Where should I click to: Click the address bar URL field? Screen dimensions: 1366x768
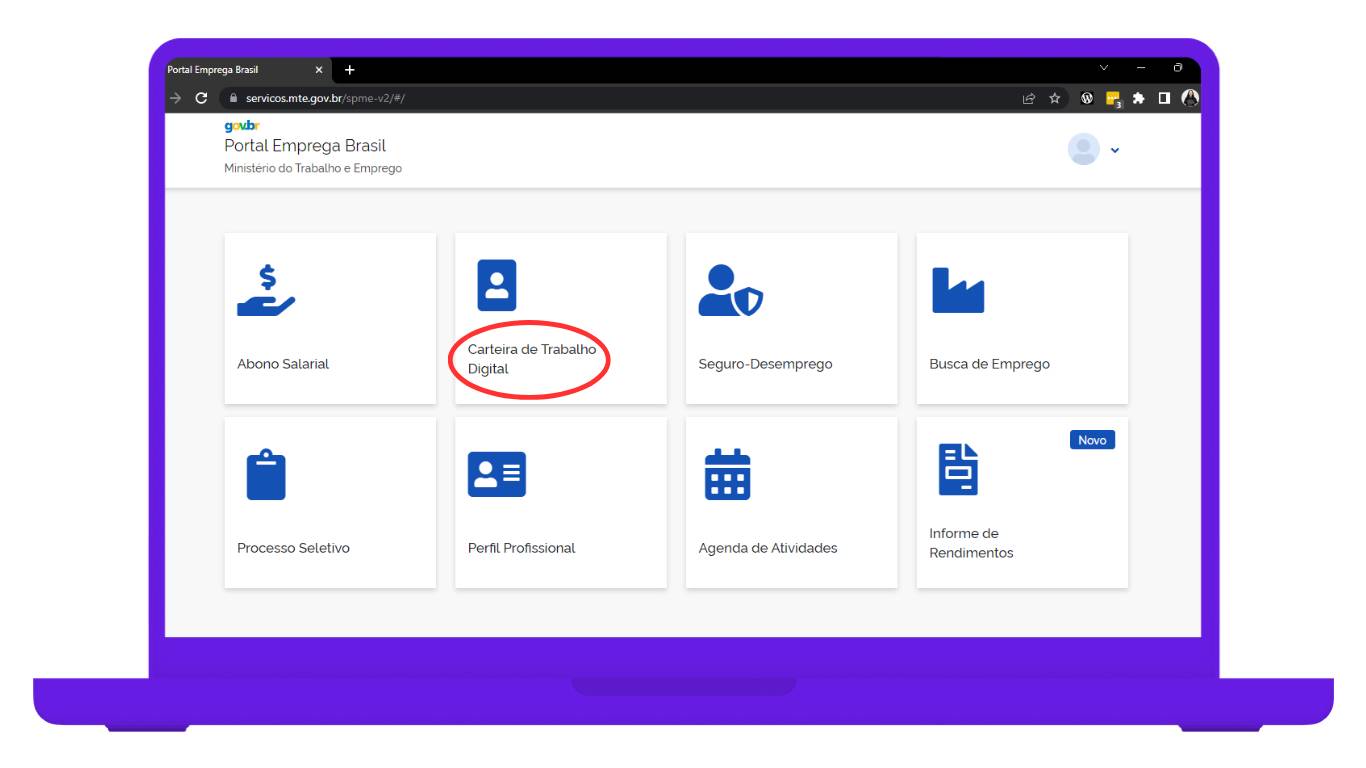(600, 98)
